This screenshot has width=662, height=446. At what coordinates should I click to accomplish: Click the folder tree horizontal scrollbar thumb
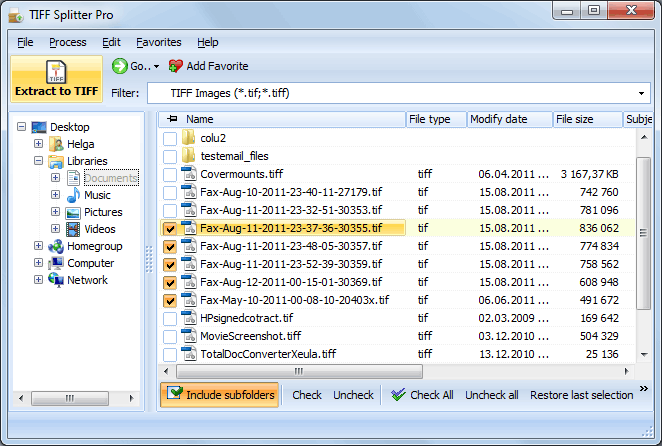(70, 398)
